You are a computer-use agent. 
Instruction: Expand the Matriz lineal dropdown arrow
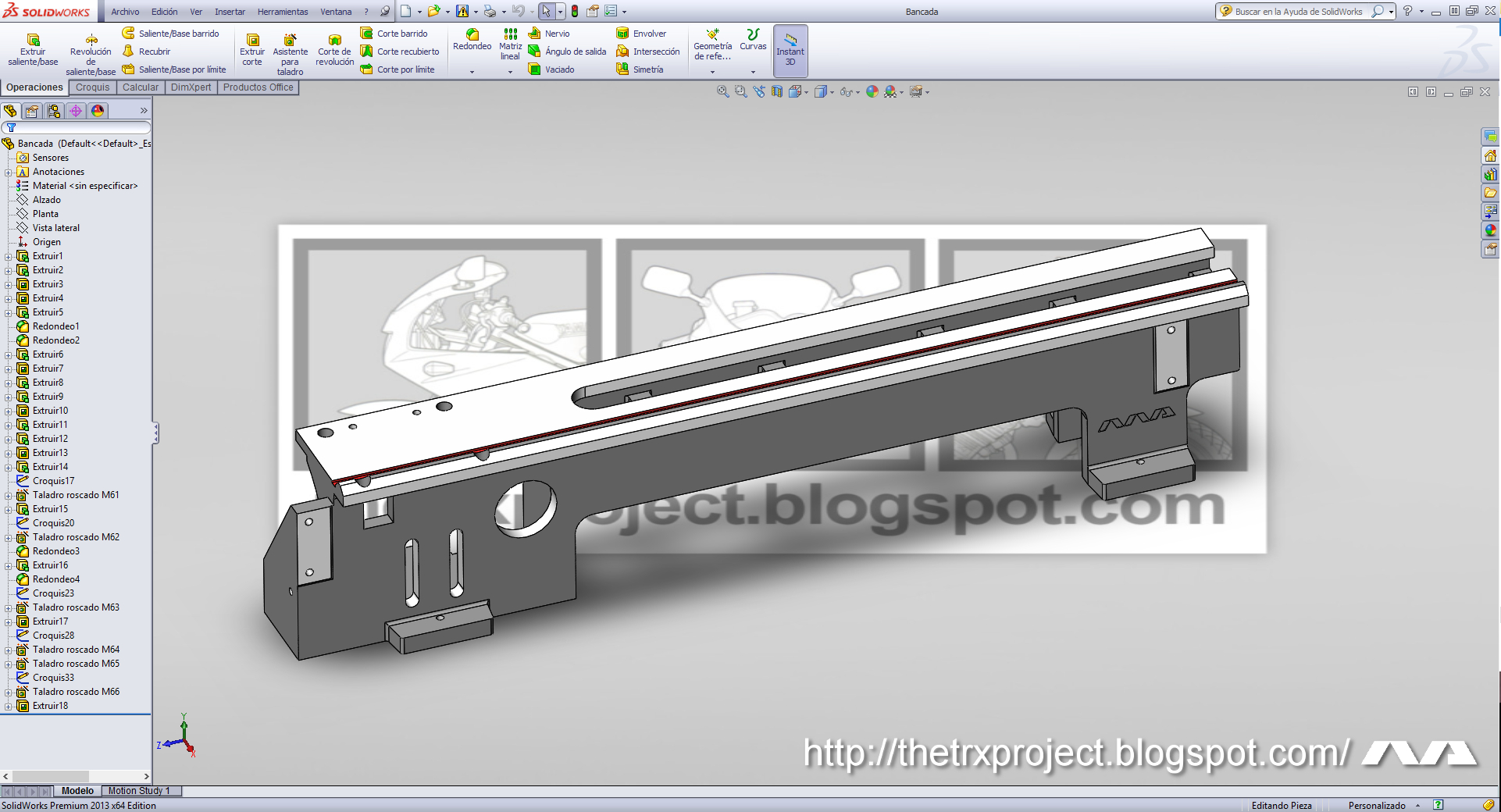pos(510,72)
